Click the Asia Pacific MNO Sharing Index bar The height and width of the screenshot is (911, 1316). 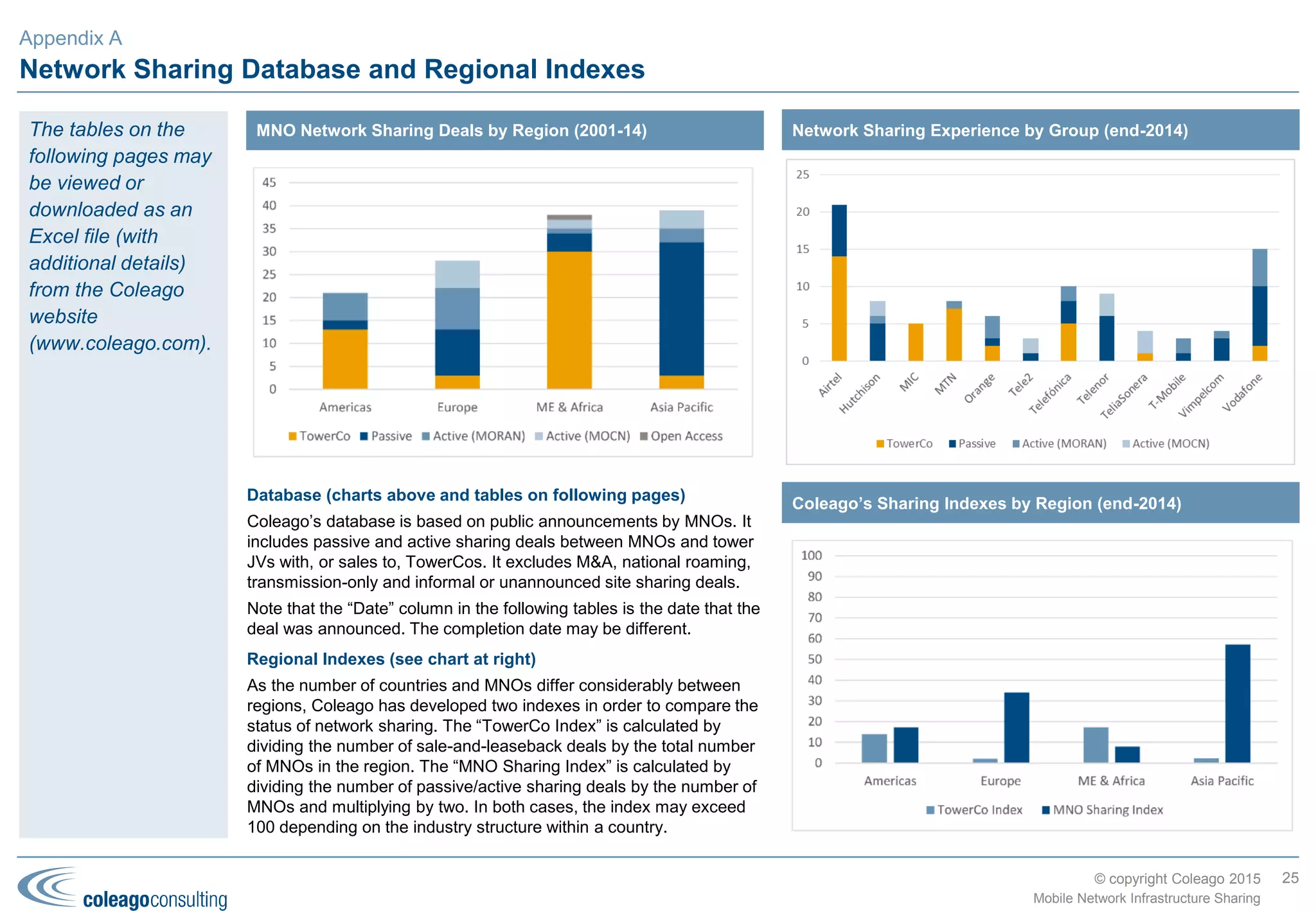coord(1237,703)
